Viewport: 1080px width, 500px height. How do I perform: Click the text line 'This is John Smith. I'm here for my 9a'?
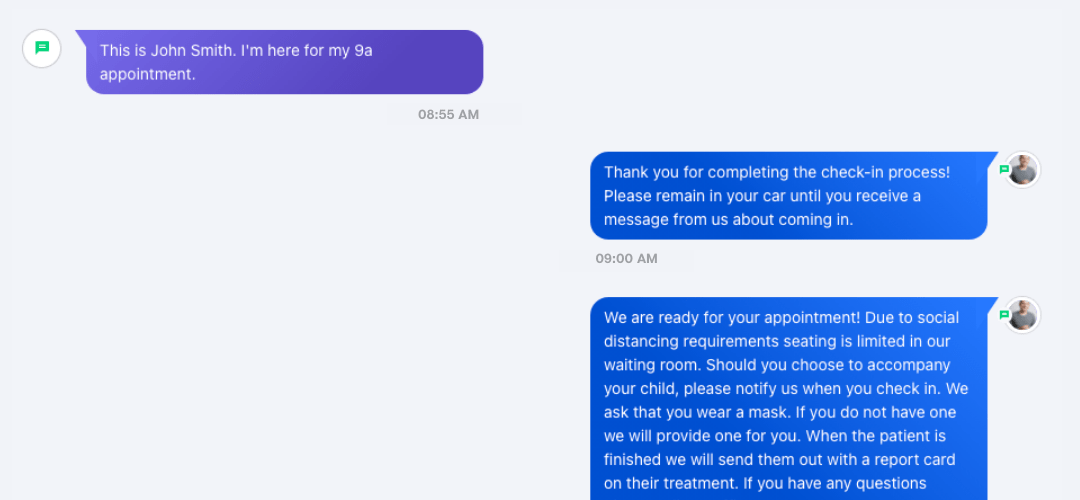[x=236, y=50]
